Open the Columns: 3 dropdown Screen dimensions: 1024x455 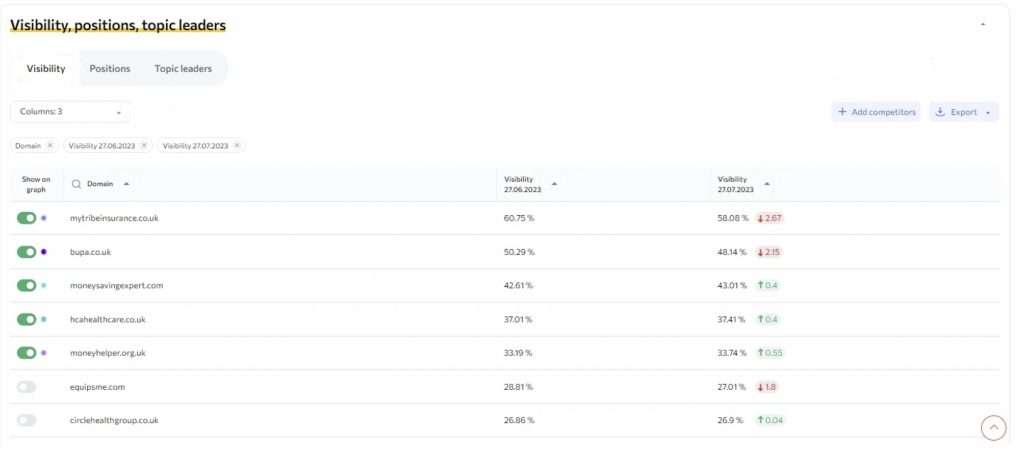coord(71,112)
